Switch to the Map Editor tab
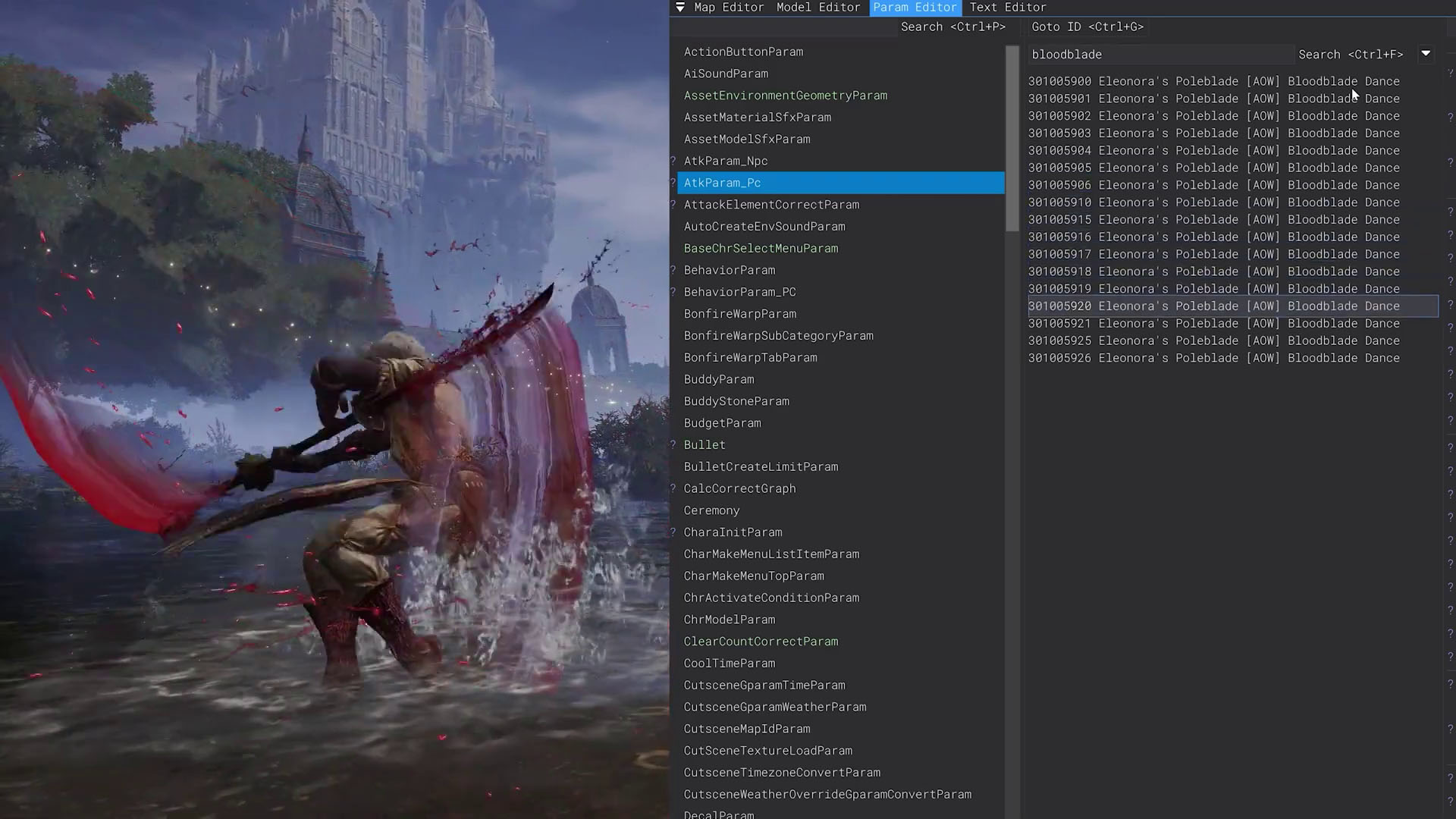1456x819 pixels. point(729,8)
